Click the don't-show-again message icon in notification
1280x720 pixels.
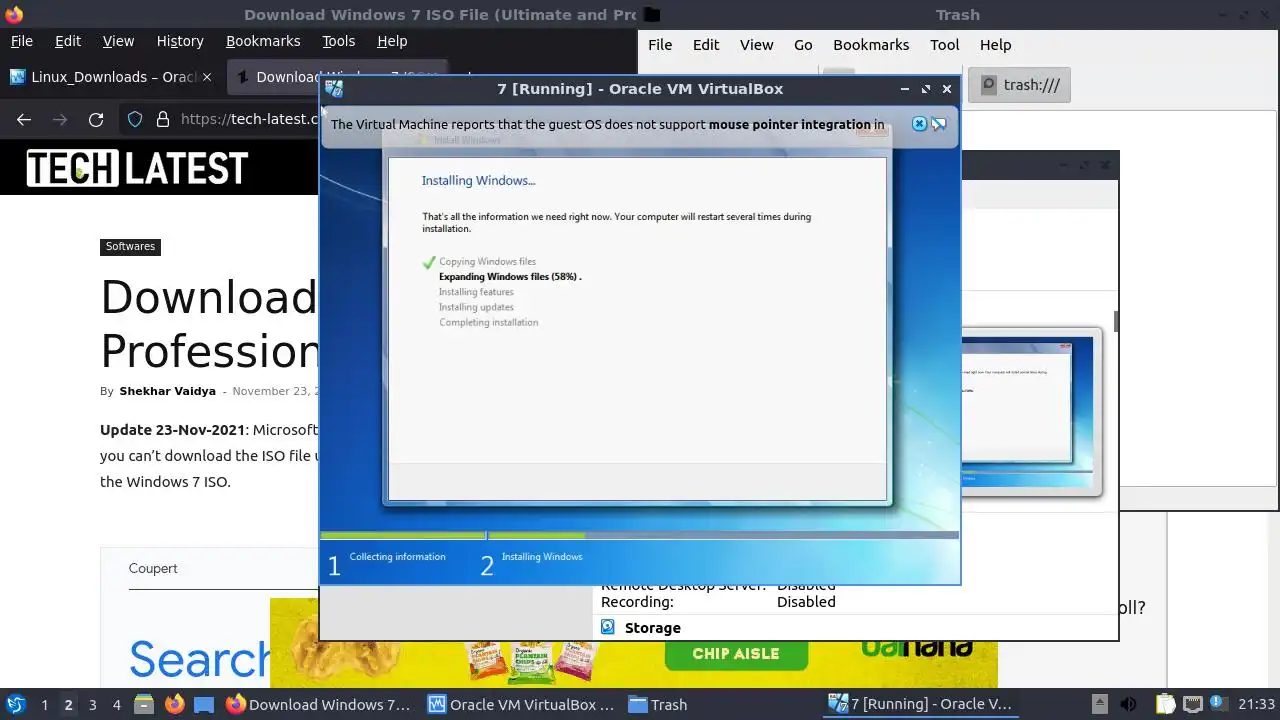[x=939, y=124]
